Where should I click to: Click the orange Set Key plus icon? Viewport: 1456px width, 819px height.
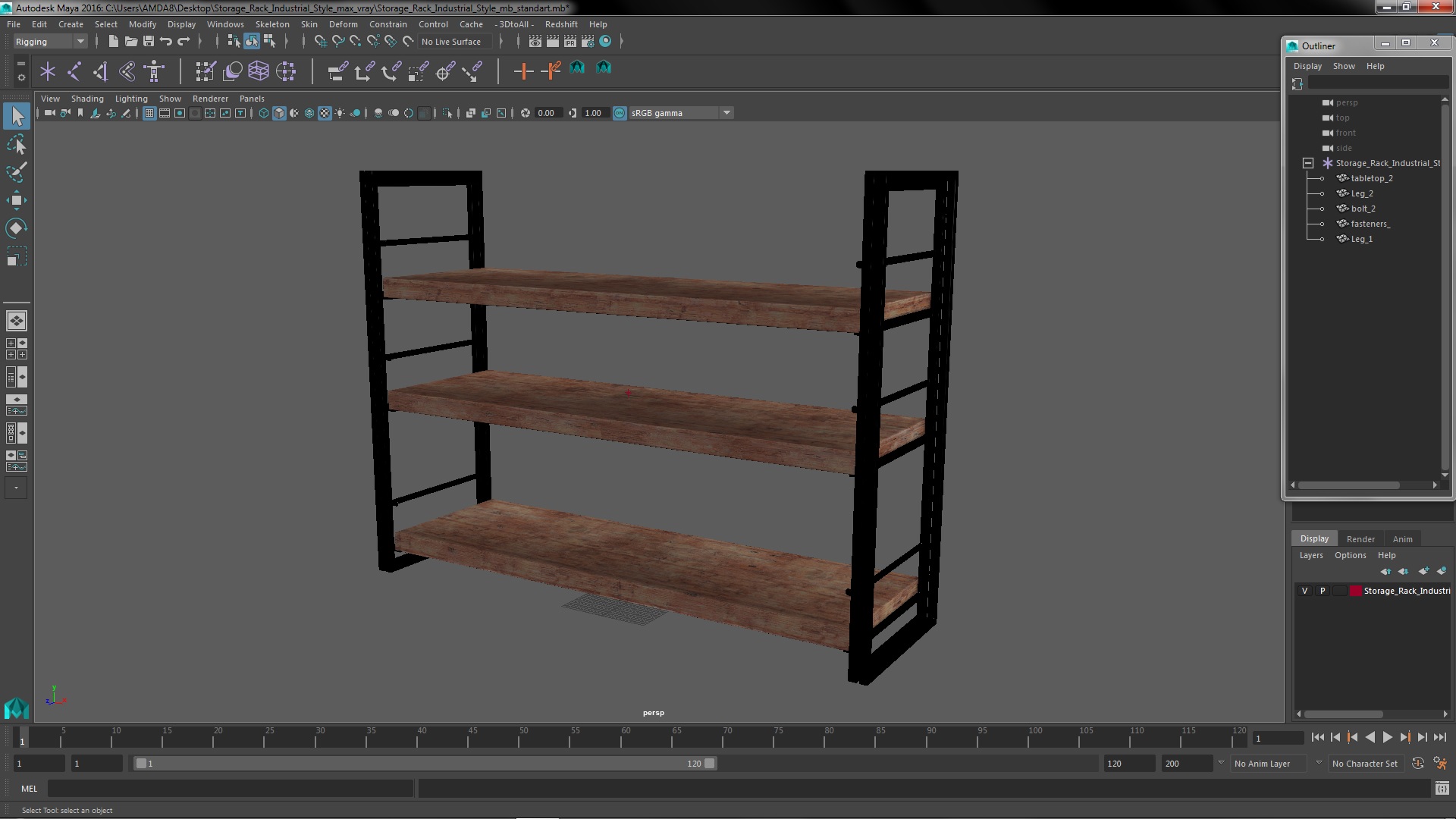pyautogui.click(x=523, y=71)
